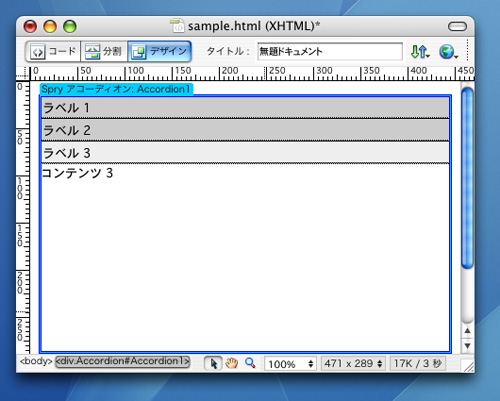Select the arrow pointer tool in status bar
Viewport: 500px width, 401px height.
click(213, 363)
